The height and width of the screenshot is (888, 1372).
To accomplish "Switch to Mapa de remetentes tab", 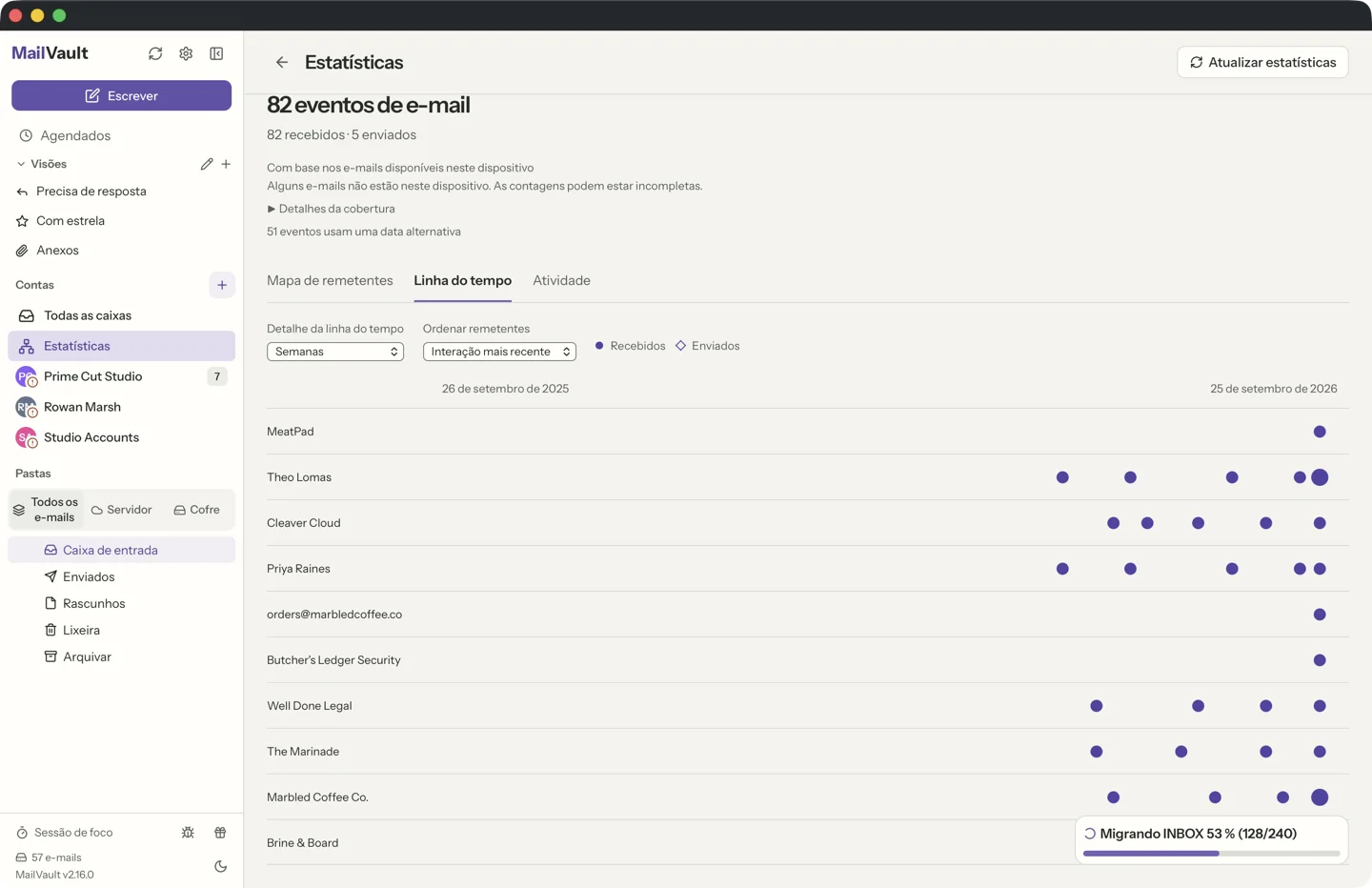I will (330, 280).
